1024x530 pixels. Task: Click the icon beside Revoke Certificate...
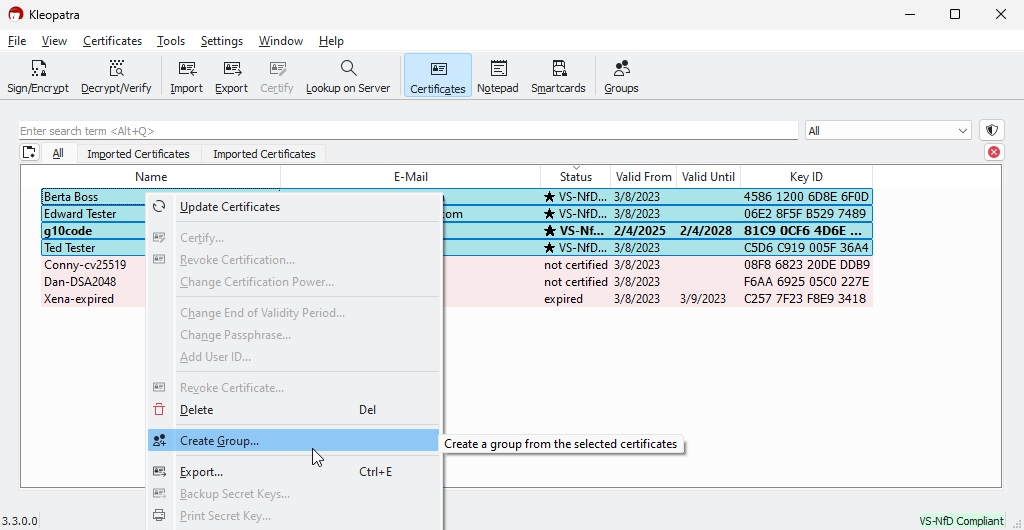pyautogui.click(x=159, y=388)
